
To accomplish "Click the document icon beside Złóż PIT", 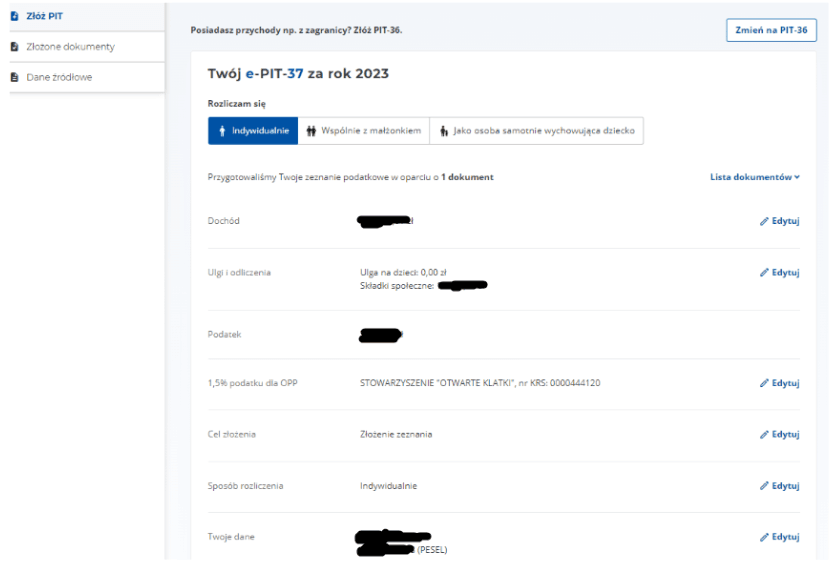I will click(13, 16).
